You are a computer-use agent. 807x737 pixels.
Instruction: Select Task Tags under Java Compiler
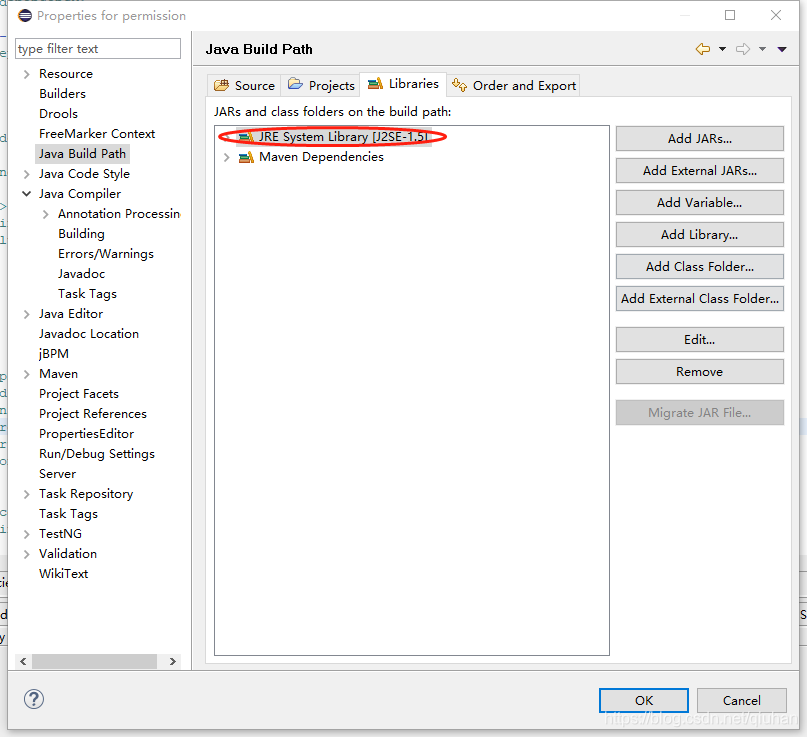coord(87,294)
